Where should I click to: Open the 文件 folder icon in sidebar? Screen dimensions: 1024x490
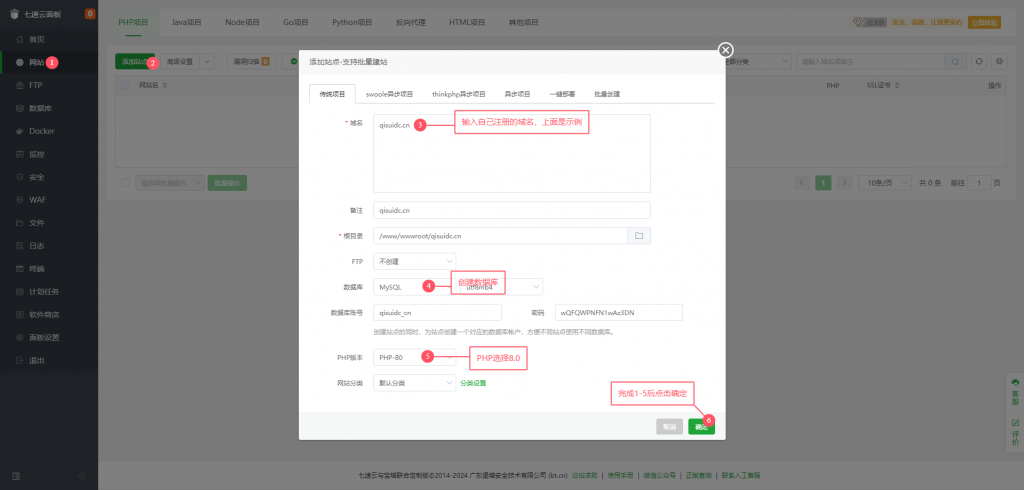pos(20,223)
